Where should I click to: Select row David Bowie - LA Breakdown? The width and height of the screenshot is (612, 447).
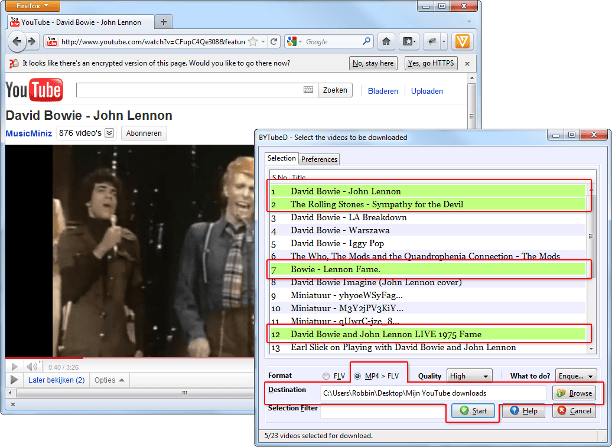(428, 217)
